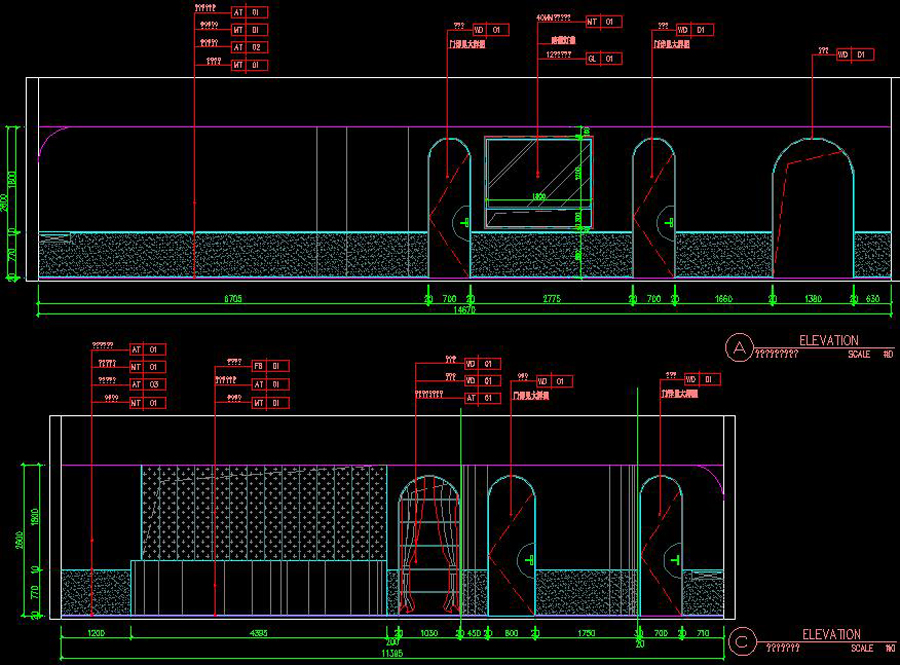Select the 1660 dimension value

723,299
